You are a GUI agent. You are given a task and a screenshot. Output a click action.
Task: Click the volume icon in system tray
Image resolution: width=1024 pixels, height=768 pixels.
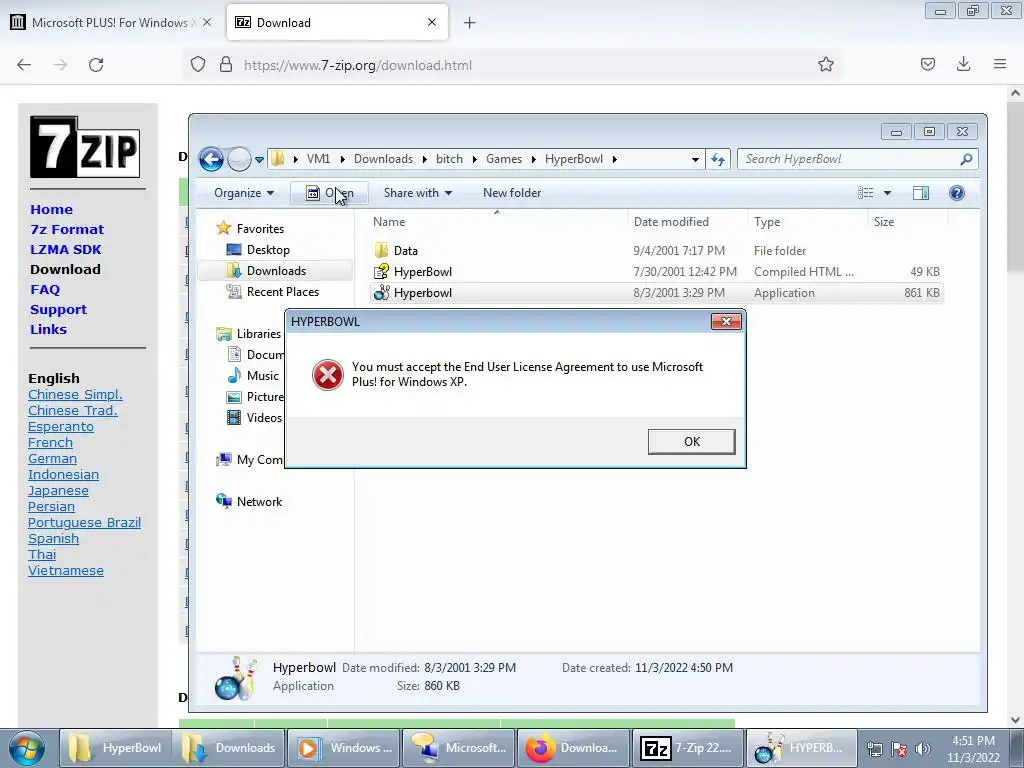point(922,748)
